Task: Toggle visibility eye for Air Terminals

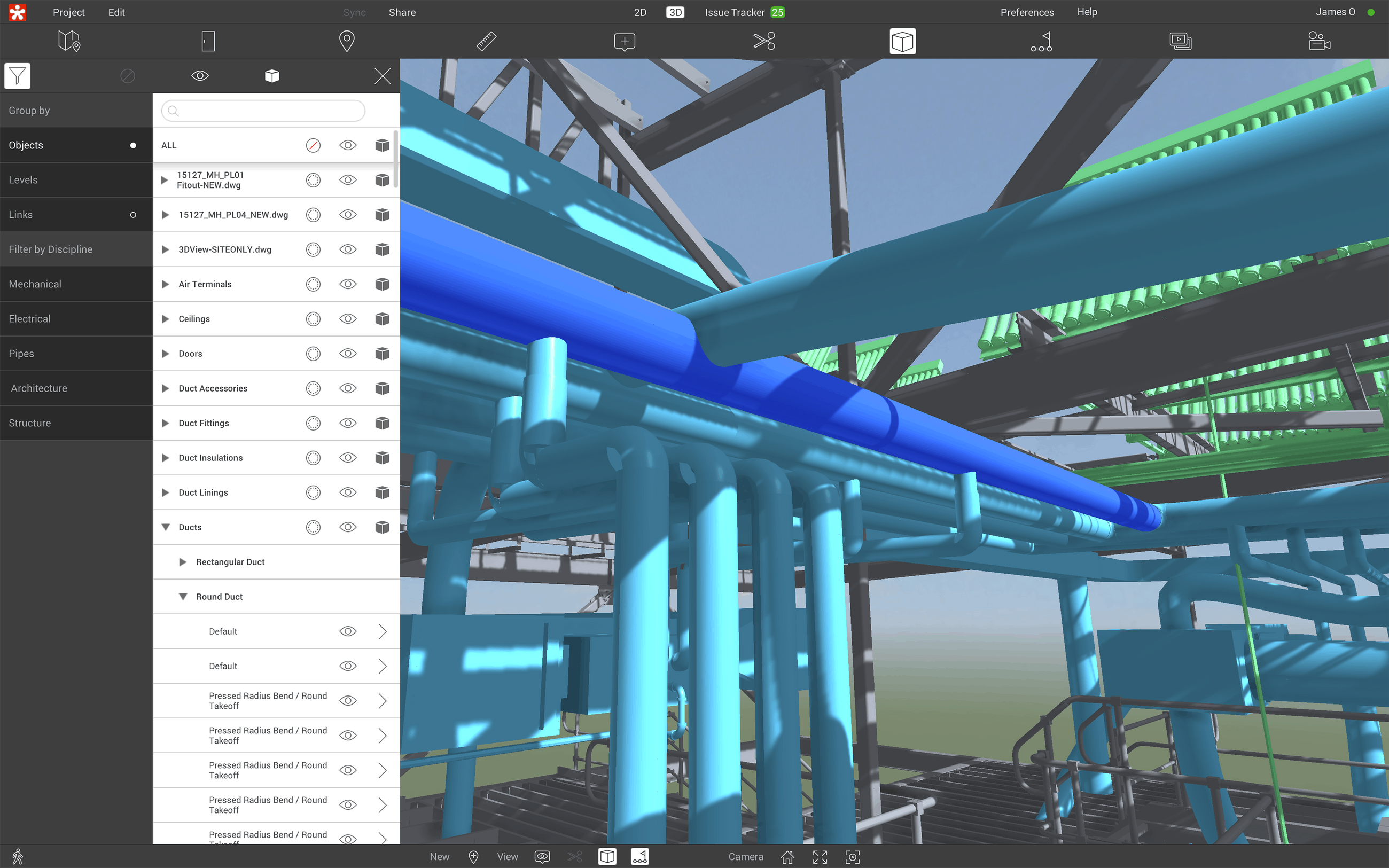Action: coord(348,284)
